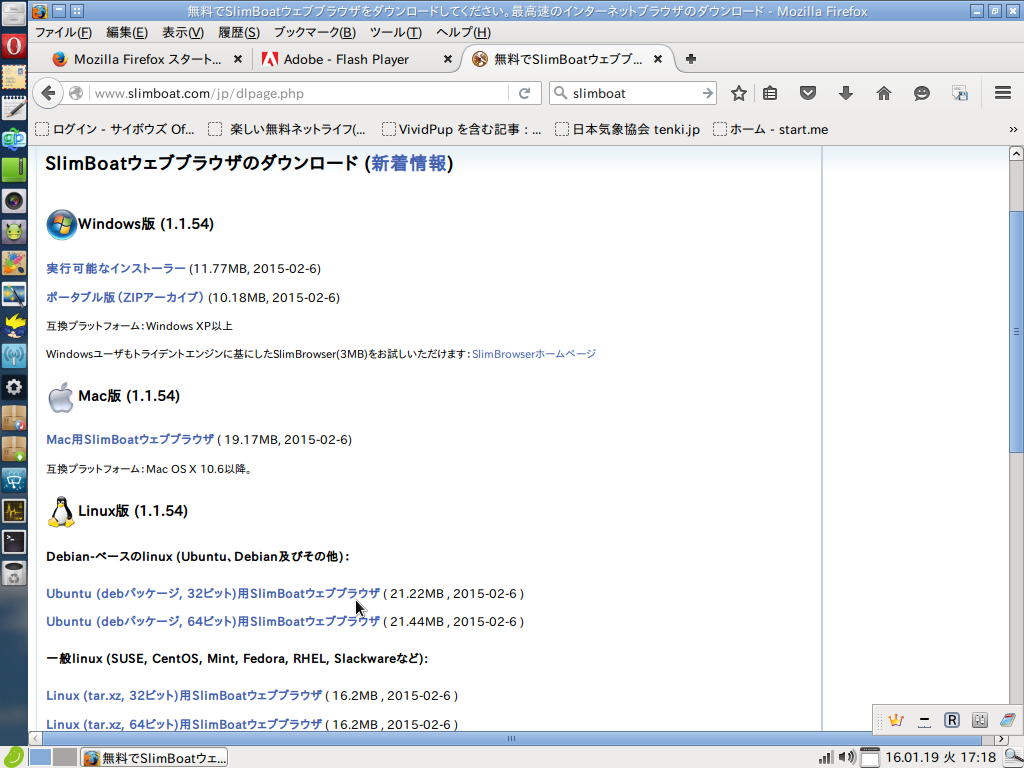The height and width of the screenshot is (768, 1024).
Task: Click the crown icon on the input toolbar
Action: coord(895,719)
